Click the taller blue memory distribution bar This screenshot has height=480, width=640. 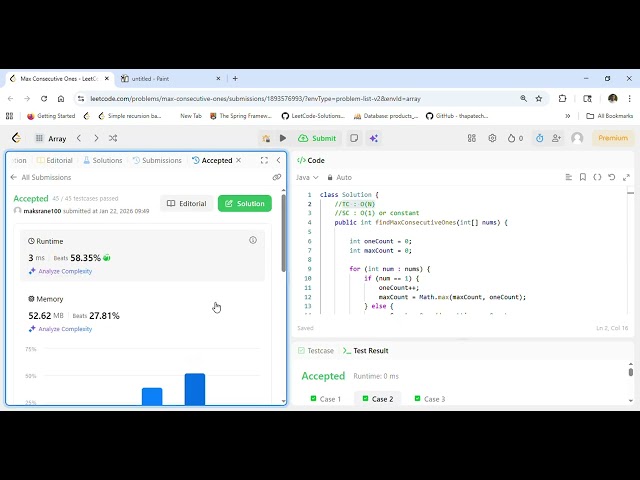click(x=195, y=389)
